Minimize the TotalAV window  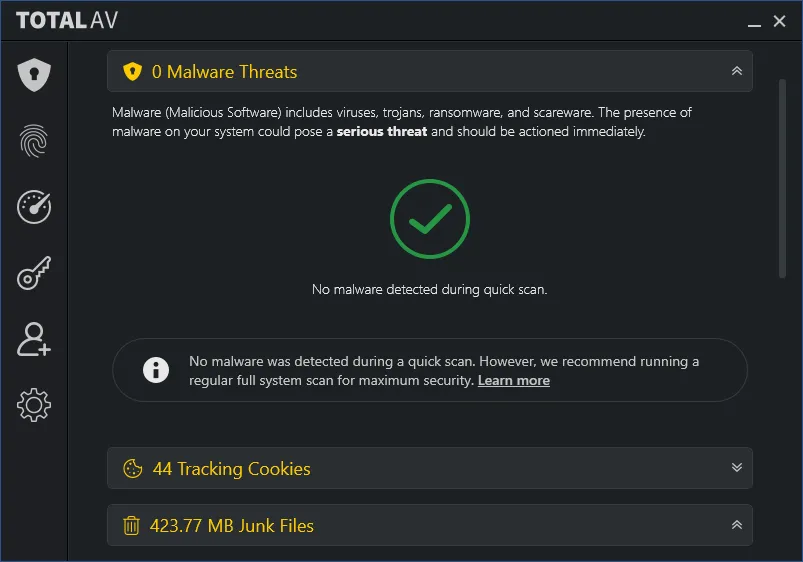tap(754, 22)
